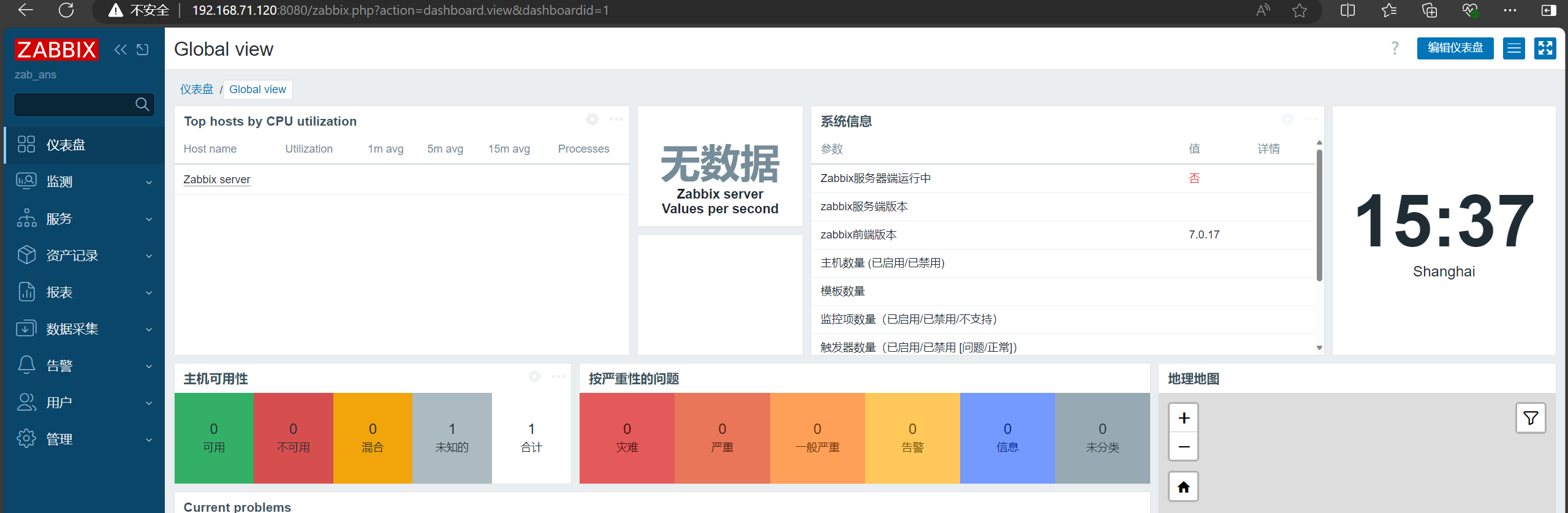The image size is (1568, 513).
Task: Click the 系统信息 widget scrollbar
Action: [1319, 215]
